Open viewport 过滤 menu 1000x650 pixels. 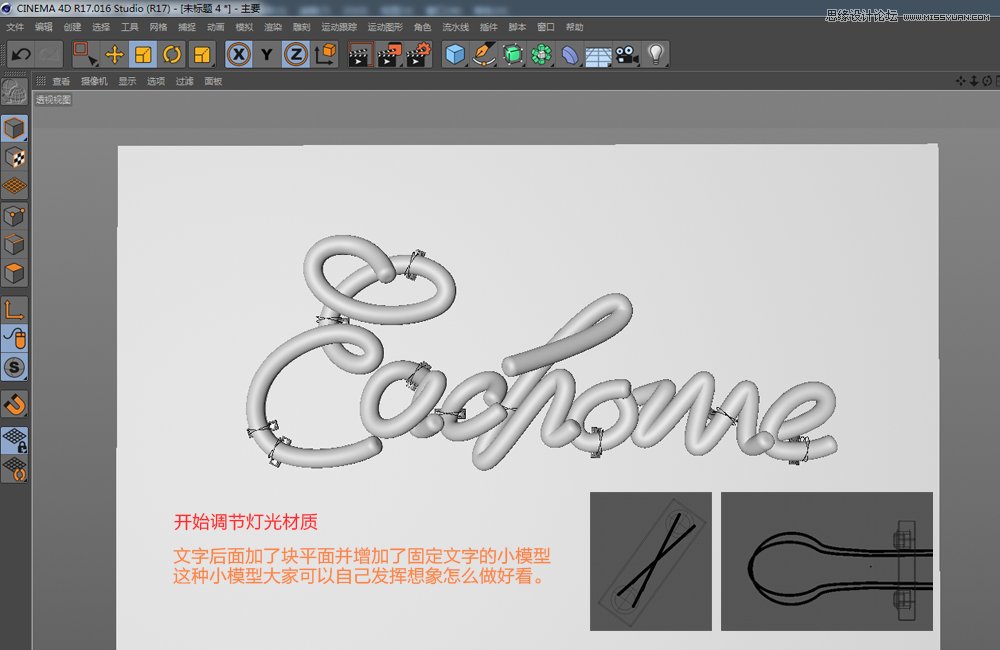(185, 81)
